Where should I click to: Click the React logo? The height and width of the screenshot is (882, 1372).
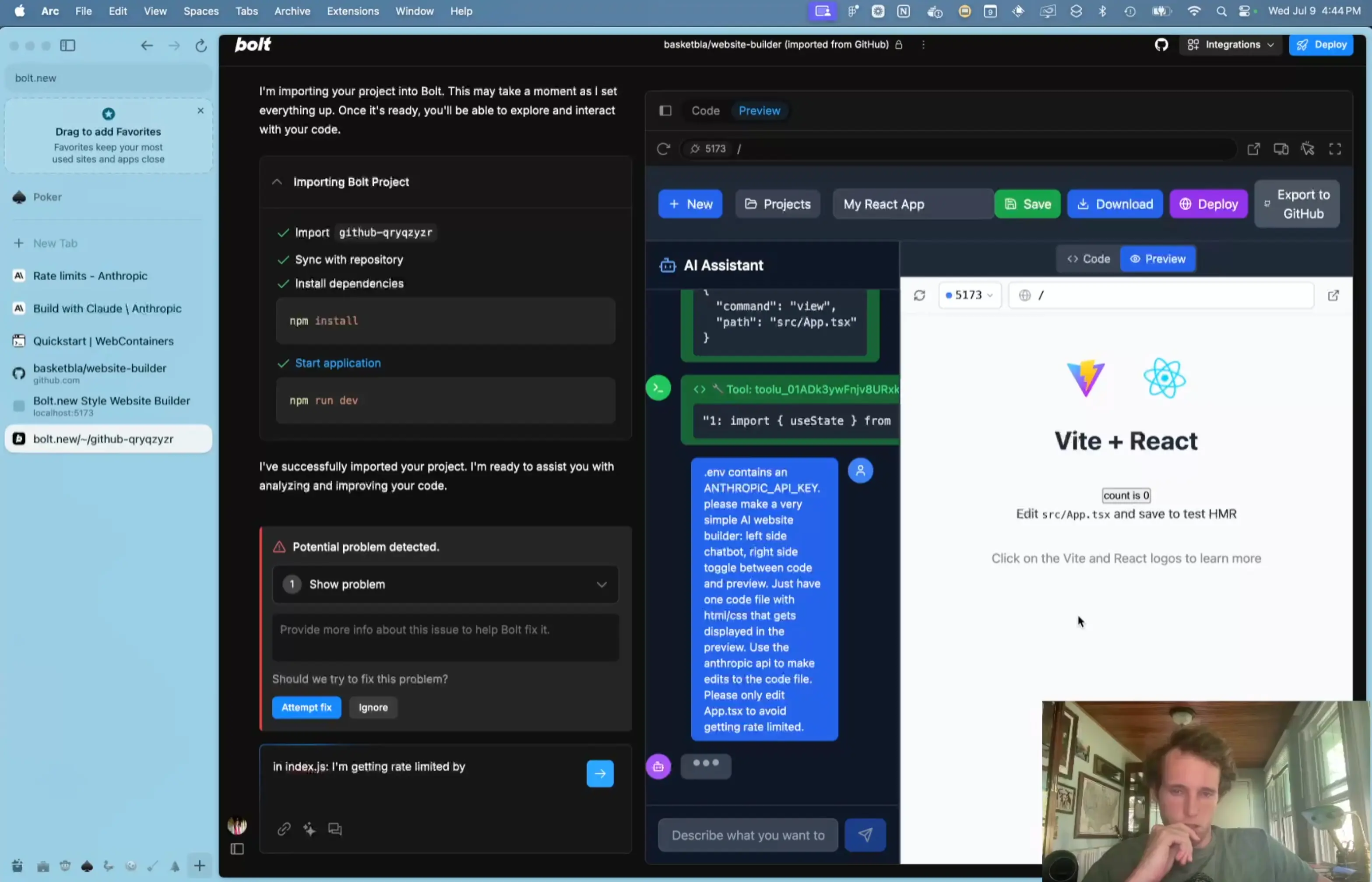1165,377
